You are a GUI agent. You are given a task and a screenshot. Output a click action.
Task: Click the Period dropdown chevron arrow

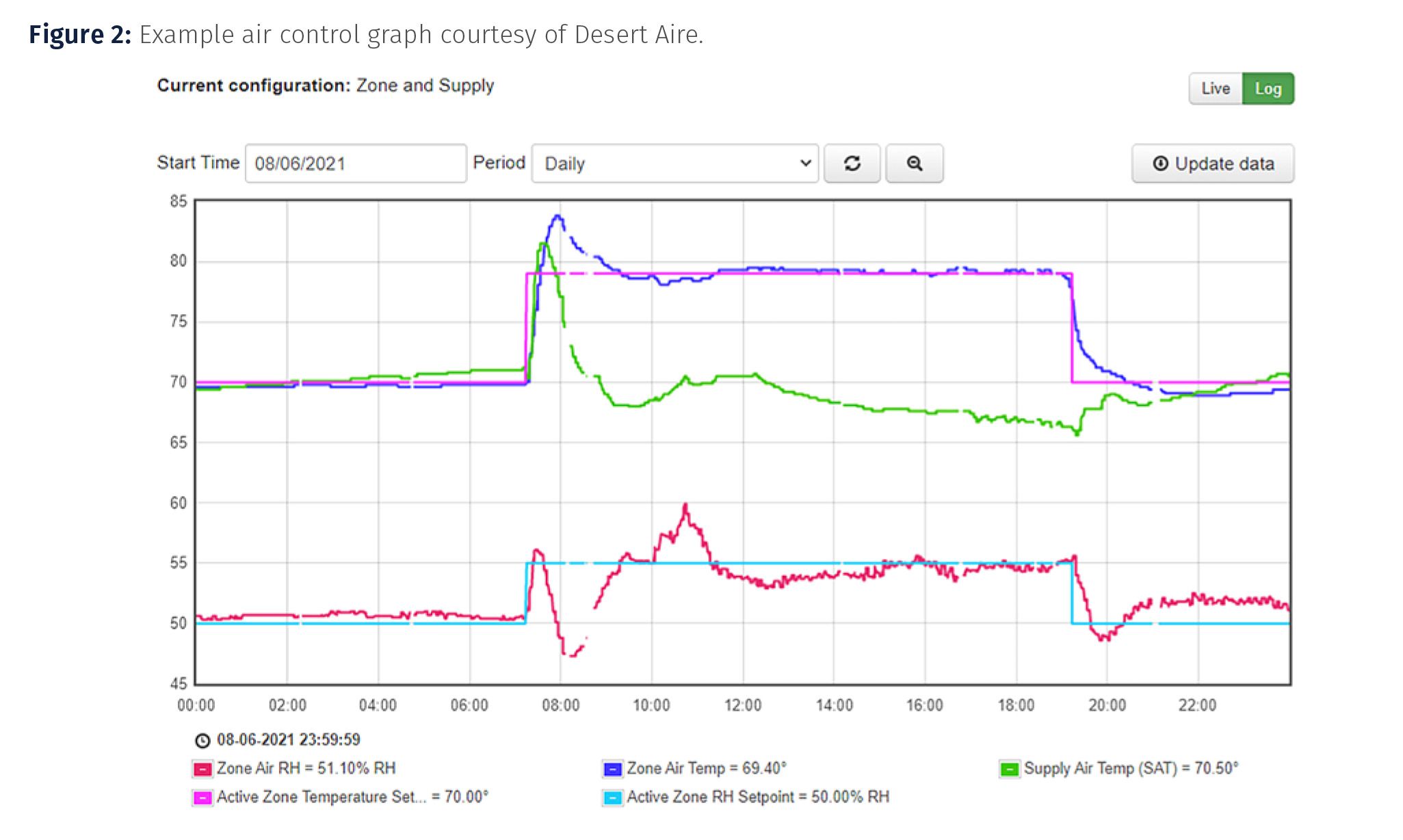[805, 163]
